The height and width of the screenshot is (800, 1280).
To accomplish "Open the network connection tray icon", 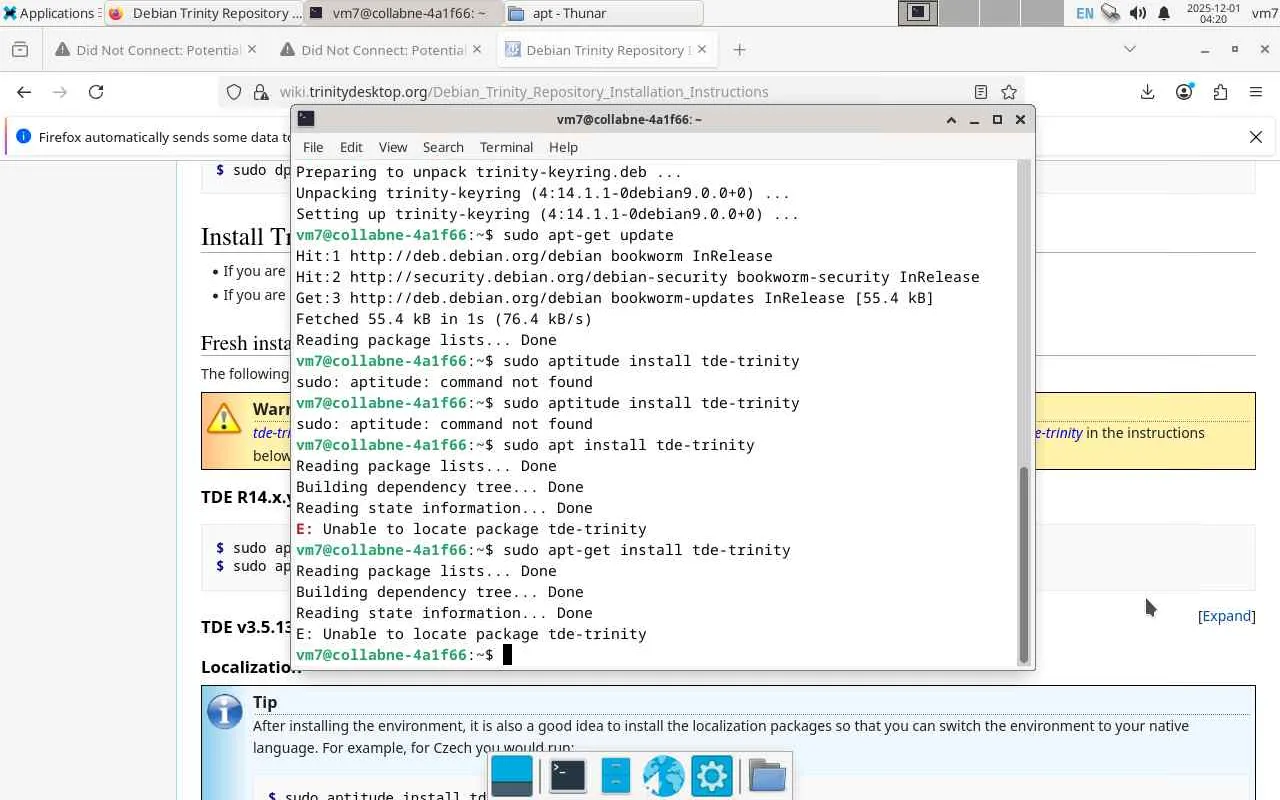I will coord(1110,13).
